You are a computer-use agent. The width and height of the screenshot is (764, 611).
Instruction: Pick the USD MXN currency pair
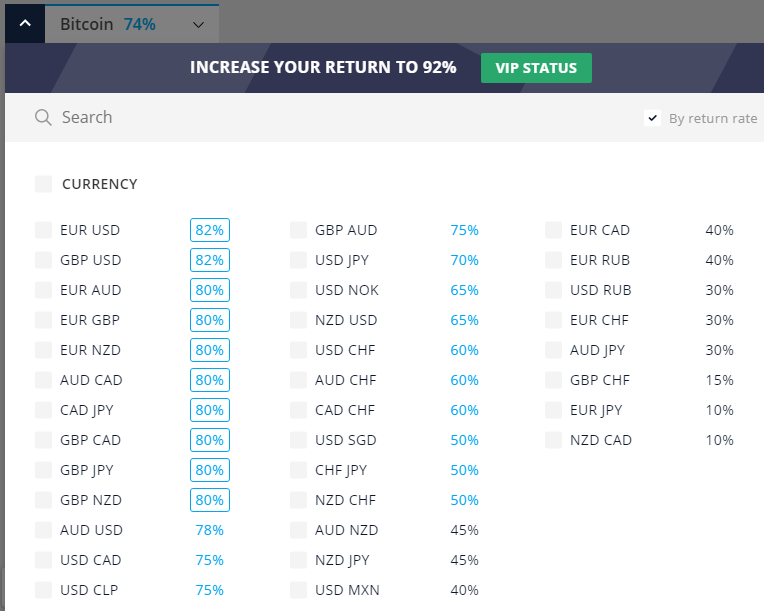pyautogui.click(x=347, y=590)
